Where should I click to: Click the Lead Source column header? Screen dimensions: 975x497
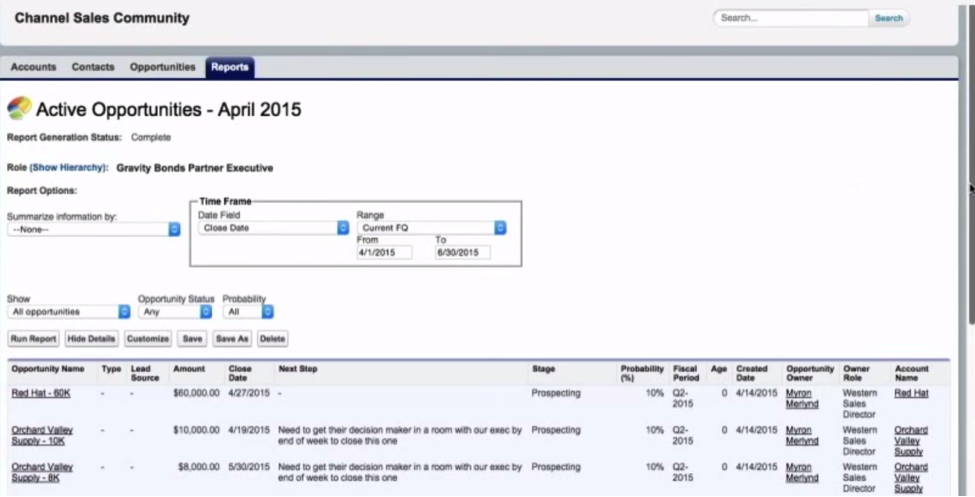[x=145, y=373]
